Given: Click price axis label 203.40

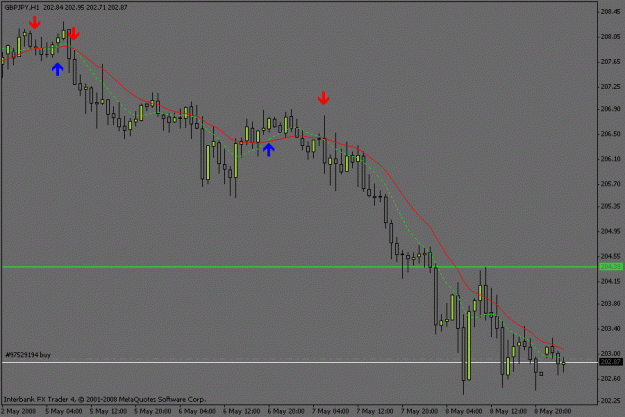Looking at the screenshot, I should (611, 328).
